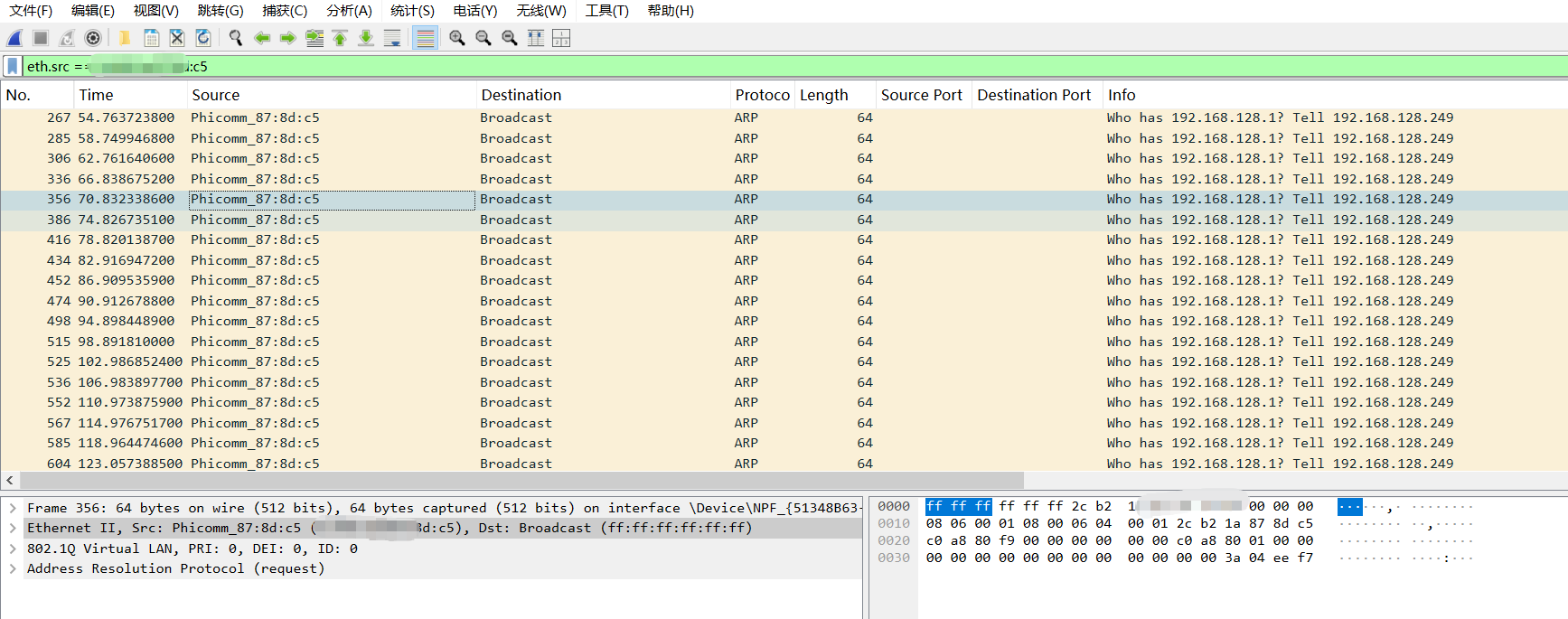1568x619 pixels.
Task: Close the capture file with X icon
Action: 177,38
